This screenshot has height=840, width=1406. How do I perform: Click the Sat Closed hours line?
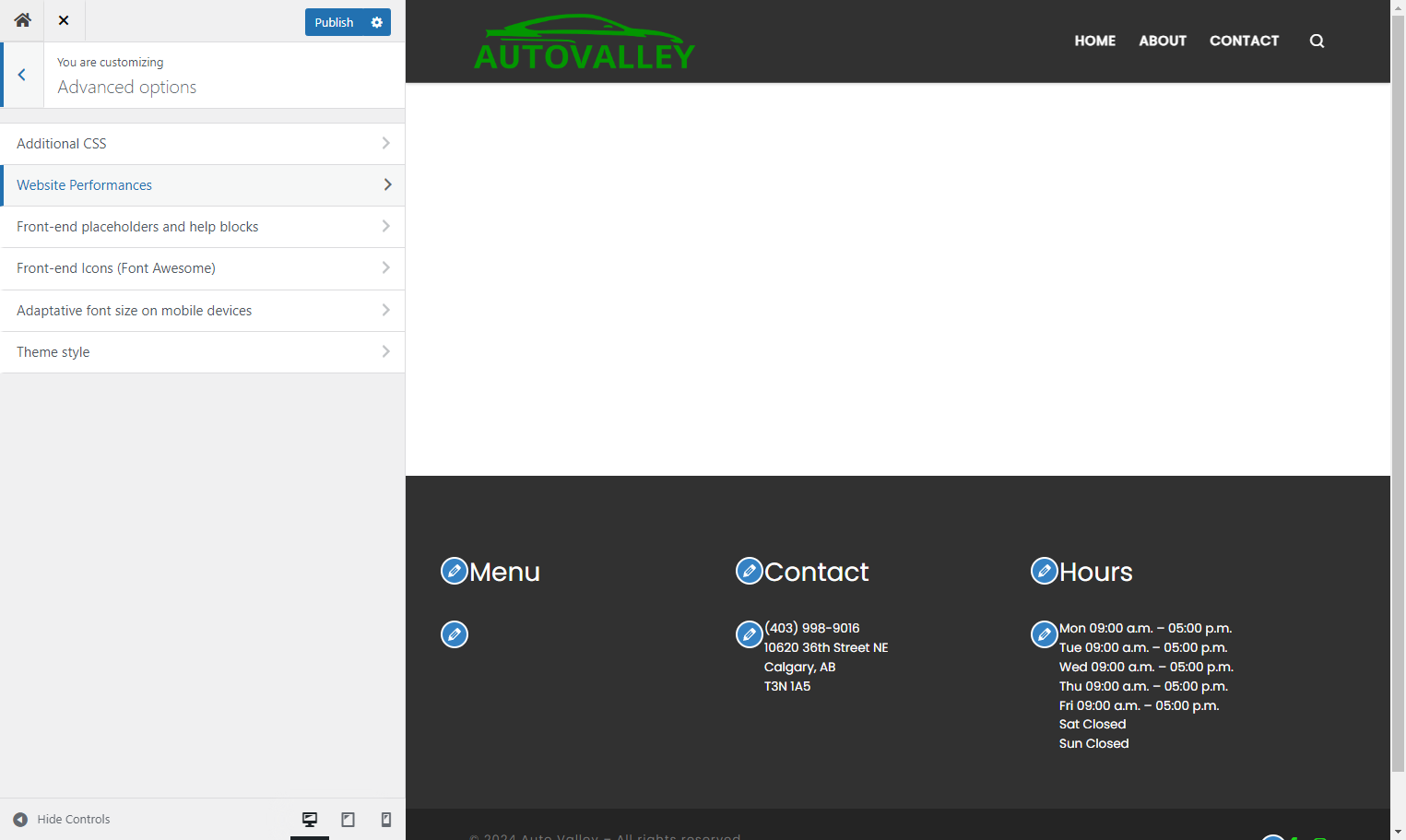(x=1093, y=724)
